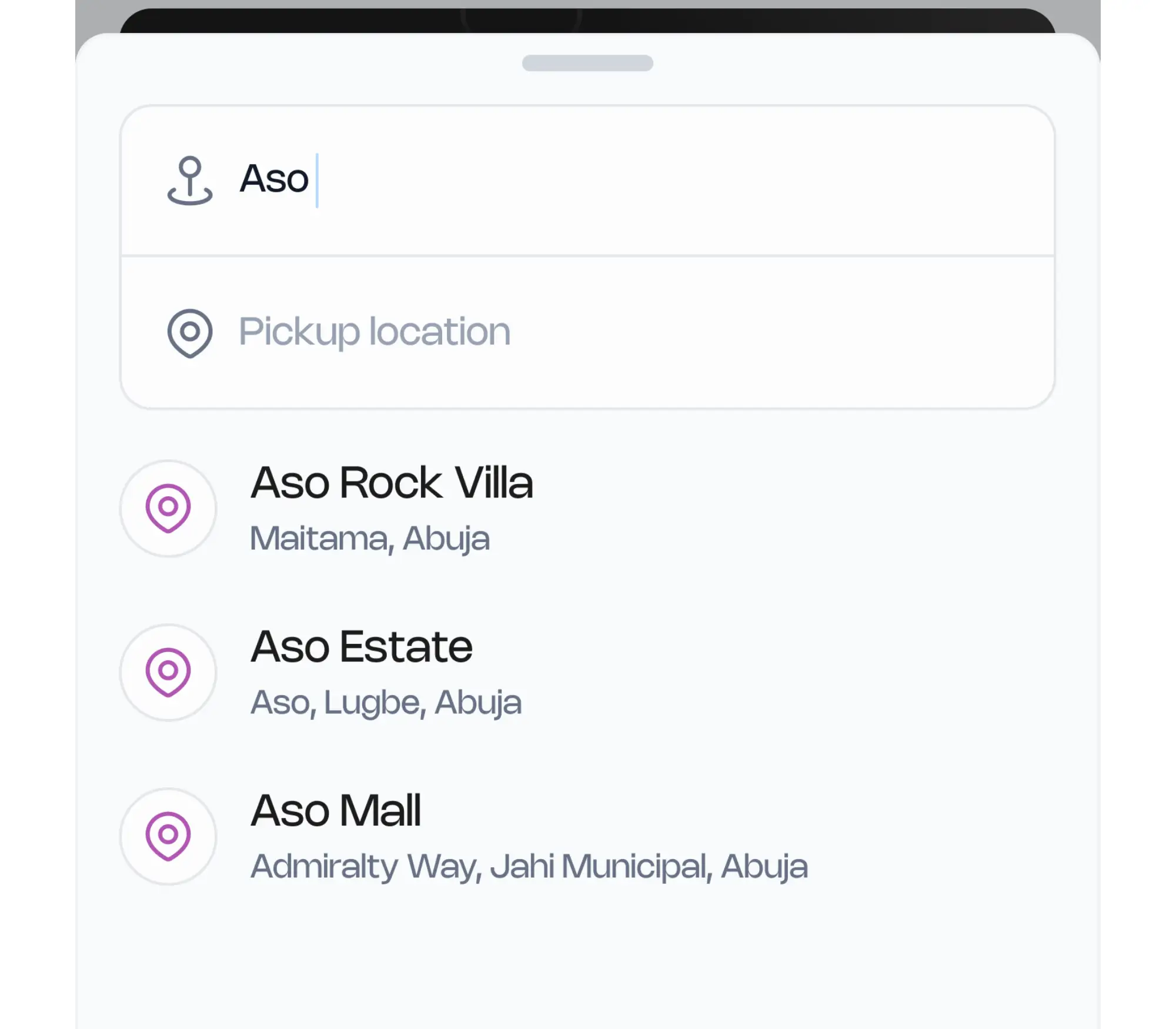The image size is (1176, 1029).
Task: Tap Admiralty Way, Jahi Municipal, Abuja address
Action: 529,866
